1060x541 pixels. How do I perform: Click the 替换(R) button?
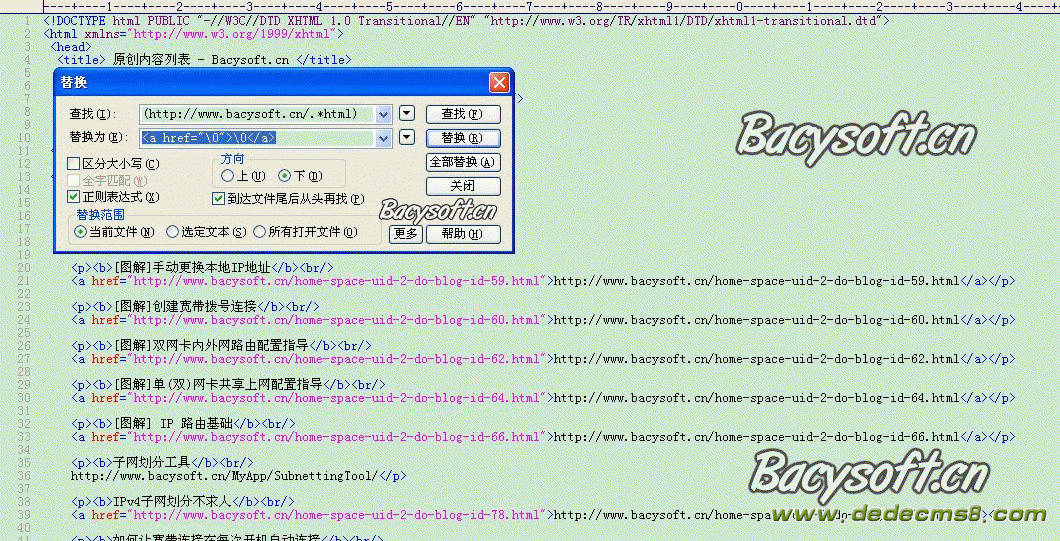coord(463,138)
